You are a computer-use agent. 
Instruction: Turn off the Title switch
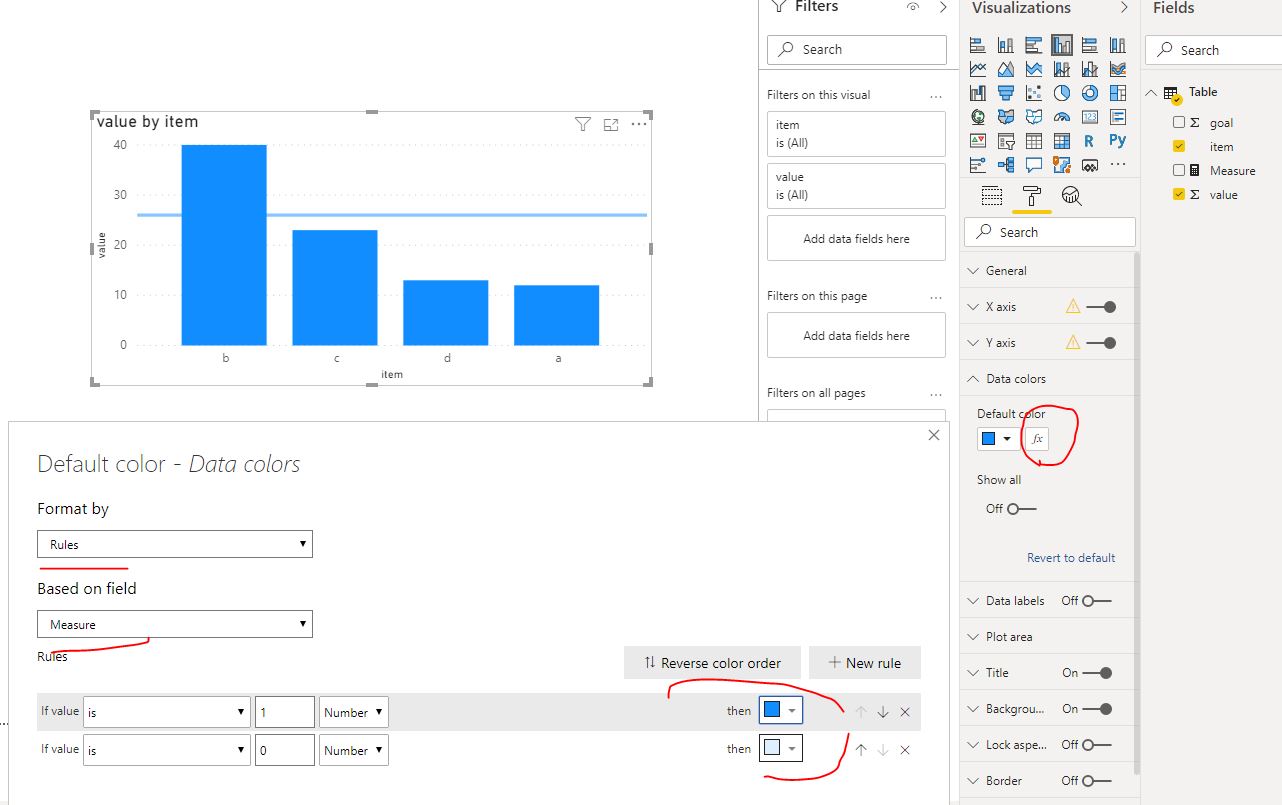tap(1098, 673)
